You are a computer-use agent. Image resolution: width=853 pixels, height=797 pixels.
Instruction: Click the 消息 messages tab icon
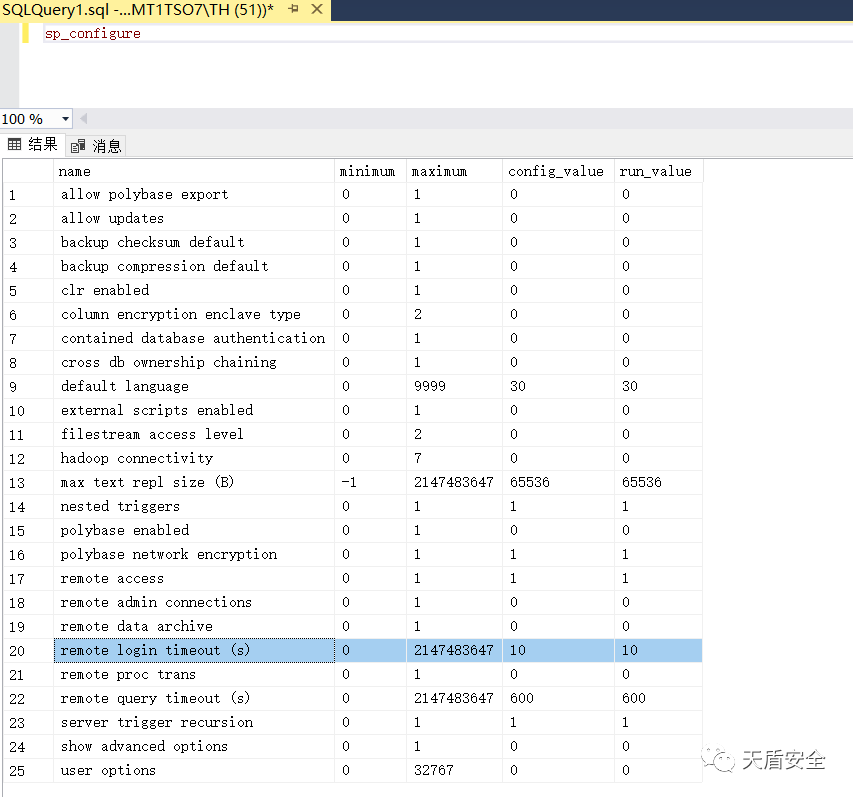pos(79,146)
